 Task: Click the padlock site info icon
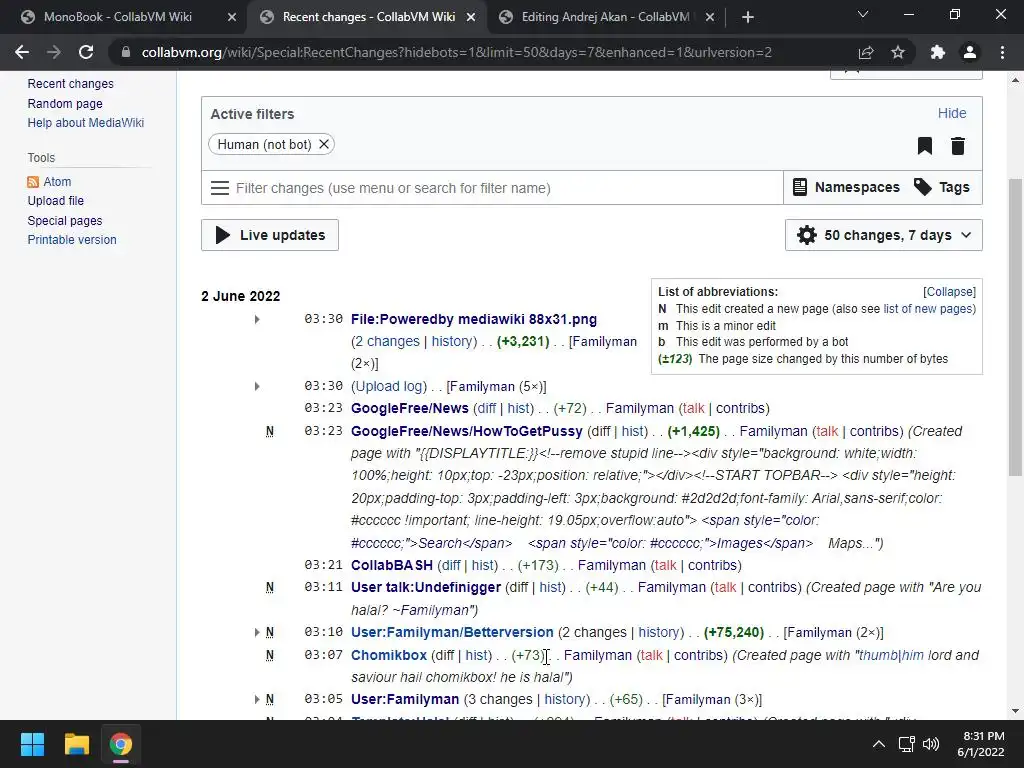coord(126,52)
